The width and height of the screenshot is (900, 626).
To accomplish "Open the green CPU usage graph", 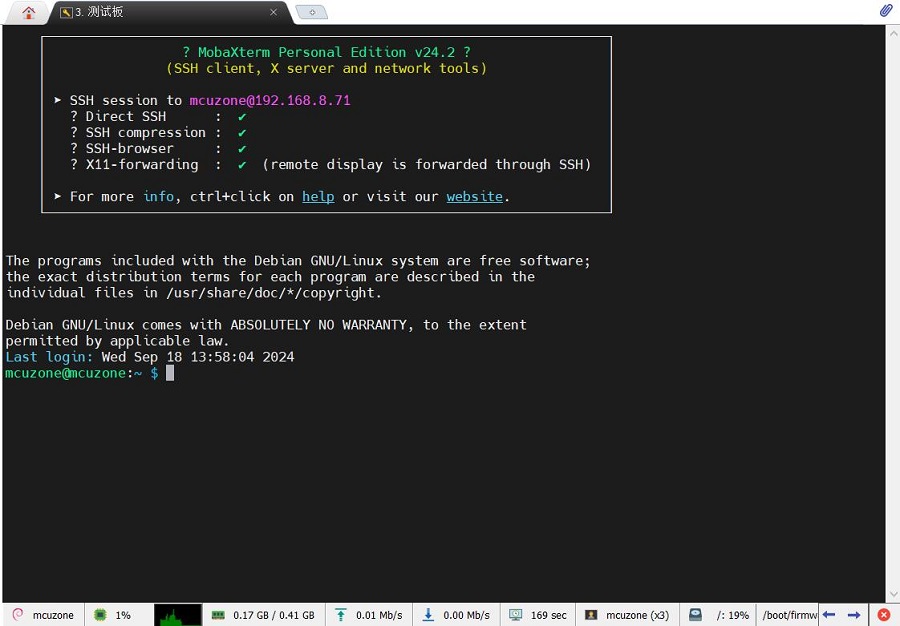I will 178,615.
